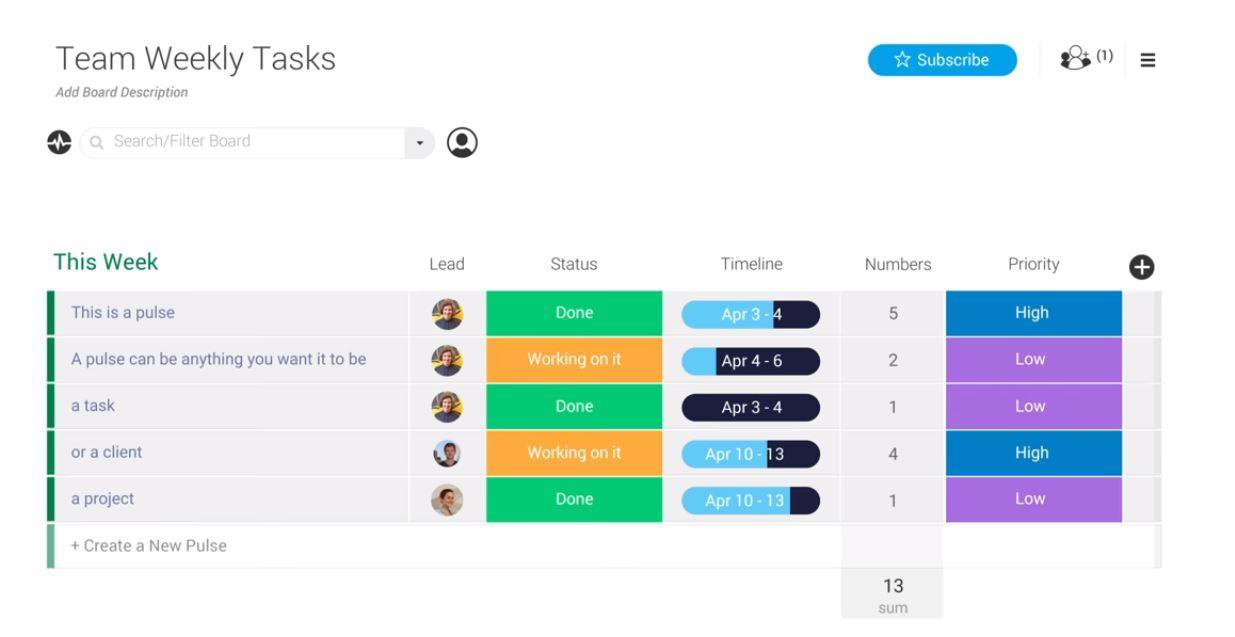Click the star icon inside the Subscribe button
This screenshot has height=637, width=1235.
[x=901, y=59]
